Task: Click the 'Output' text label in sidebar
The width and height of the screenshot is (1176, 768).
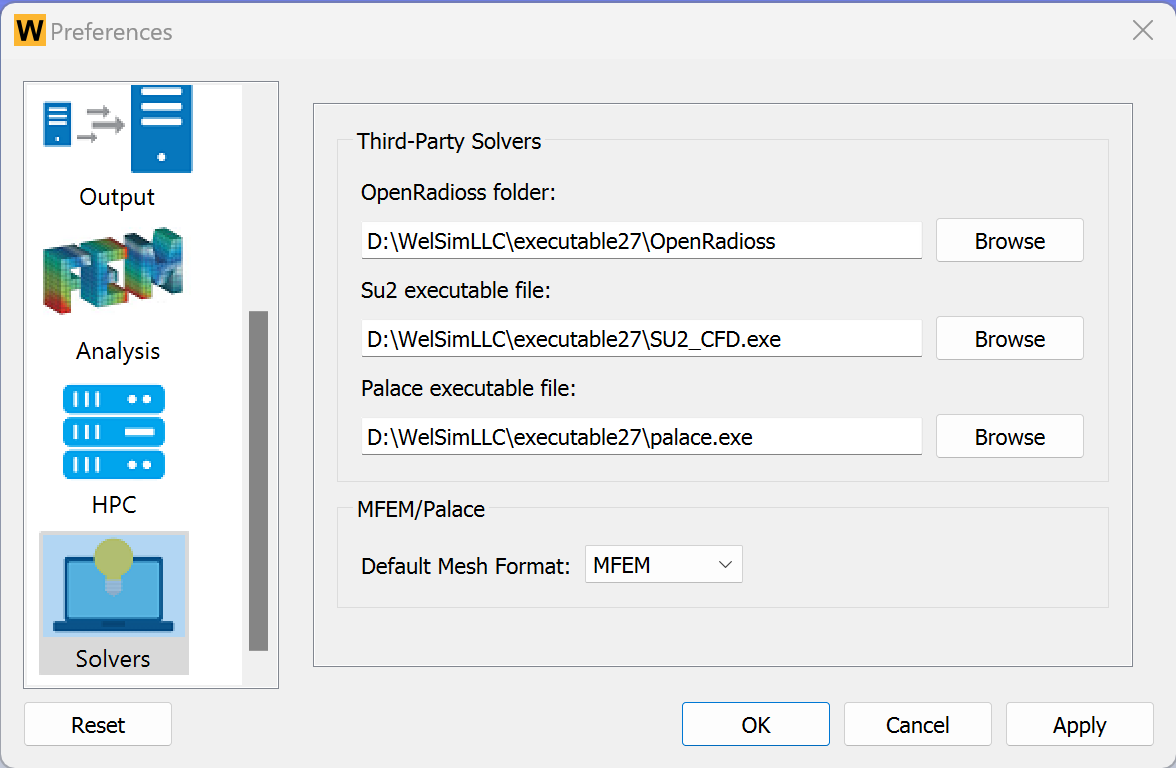Action: point(117,197)
